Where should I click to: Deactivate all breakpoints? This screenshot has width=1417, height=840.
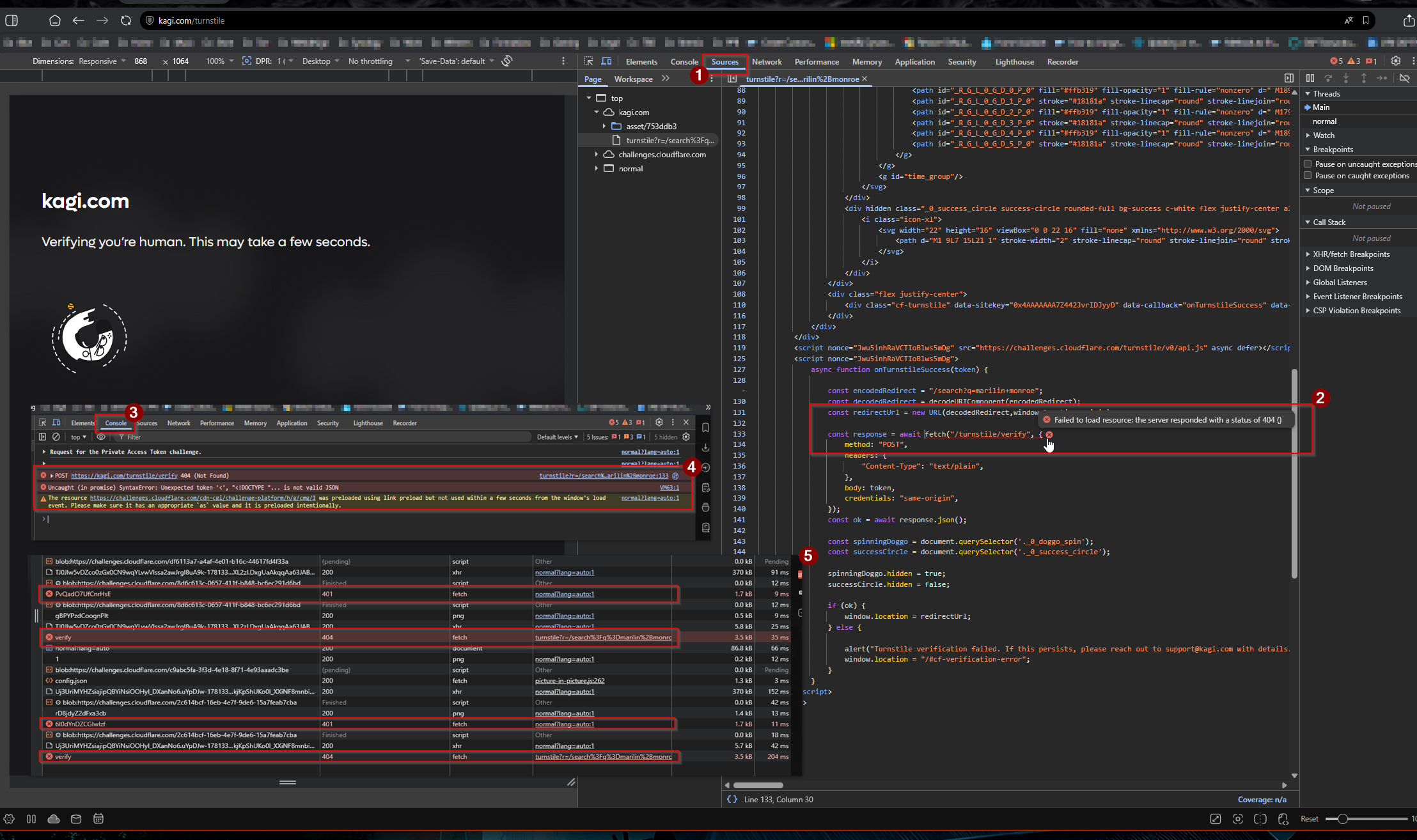point(1405,78)
